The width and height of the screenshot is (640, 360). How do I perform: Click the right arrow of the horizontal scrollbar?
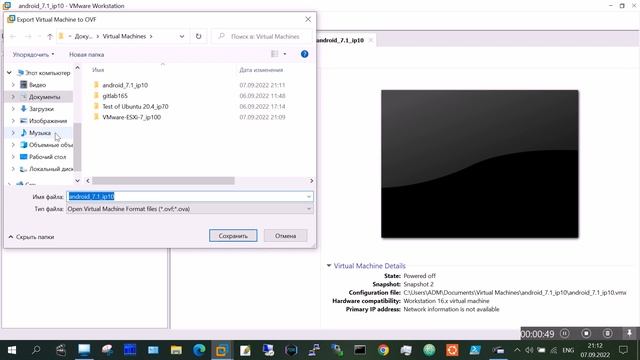point(311,180)
